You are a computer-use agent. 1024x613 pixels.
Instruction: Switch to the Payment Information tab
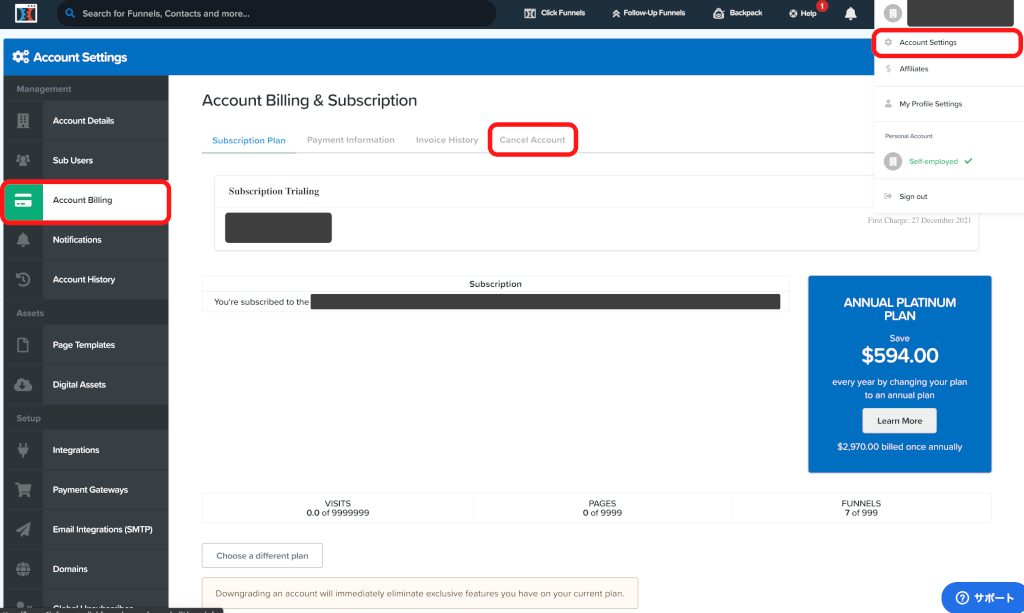[350, 140]
